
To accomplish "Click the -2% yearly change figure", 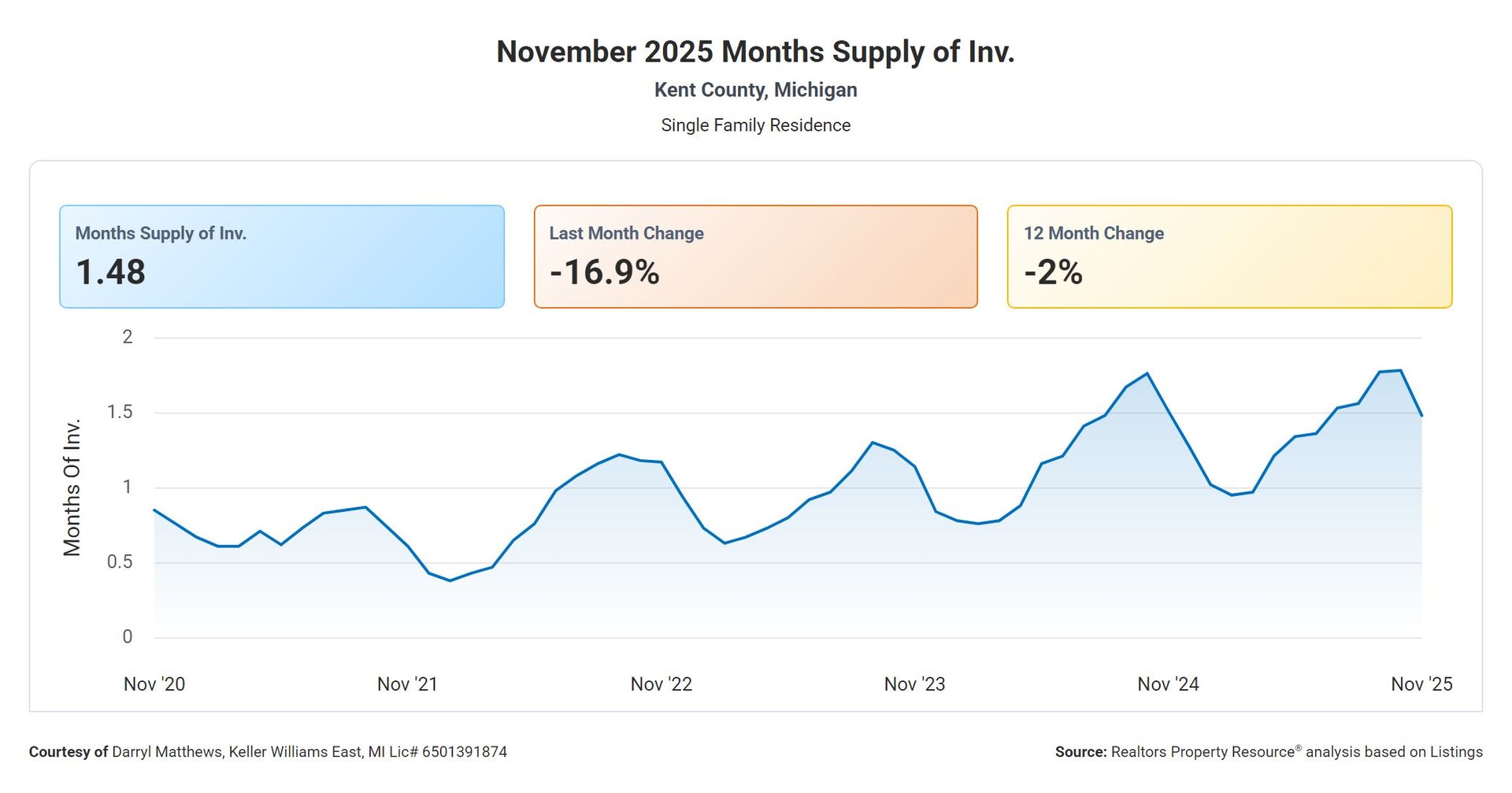I will pos(1053,272).
